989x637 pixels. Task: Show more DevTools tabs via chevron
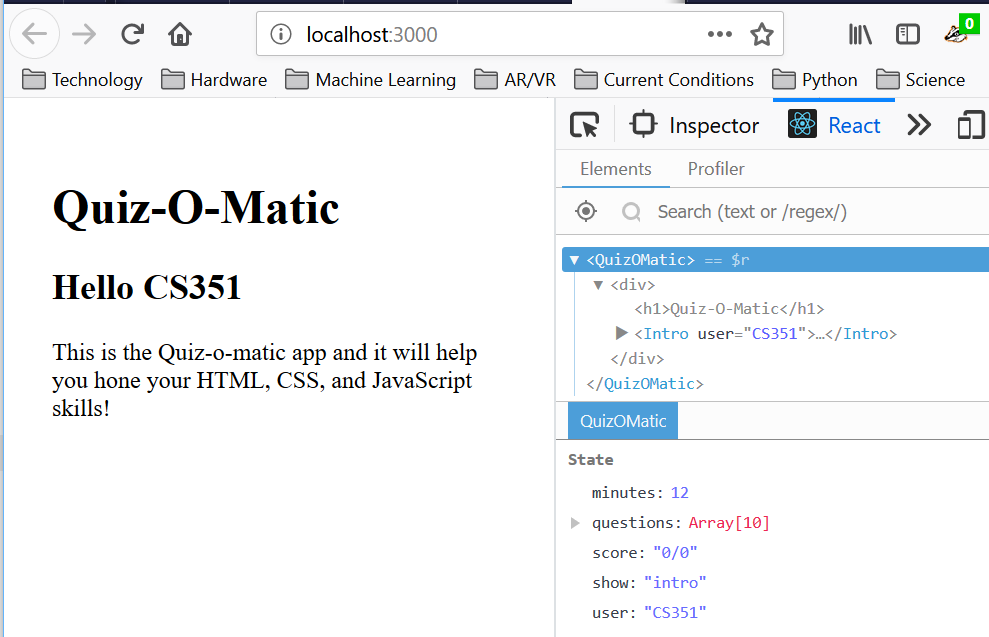tap(918, 125)
